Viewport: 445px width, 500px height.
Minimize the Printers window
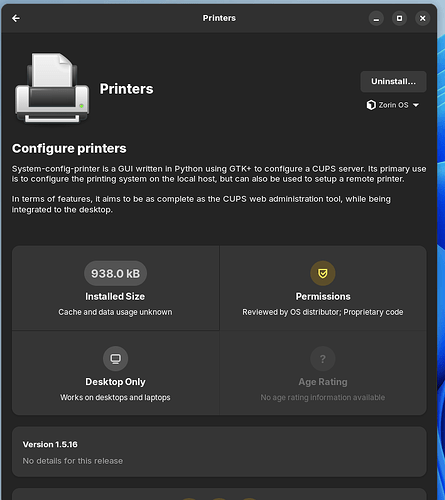coord(376,18)
